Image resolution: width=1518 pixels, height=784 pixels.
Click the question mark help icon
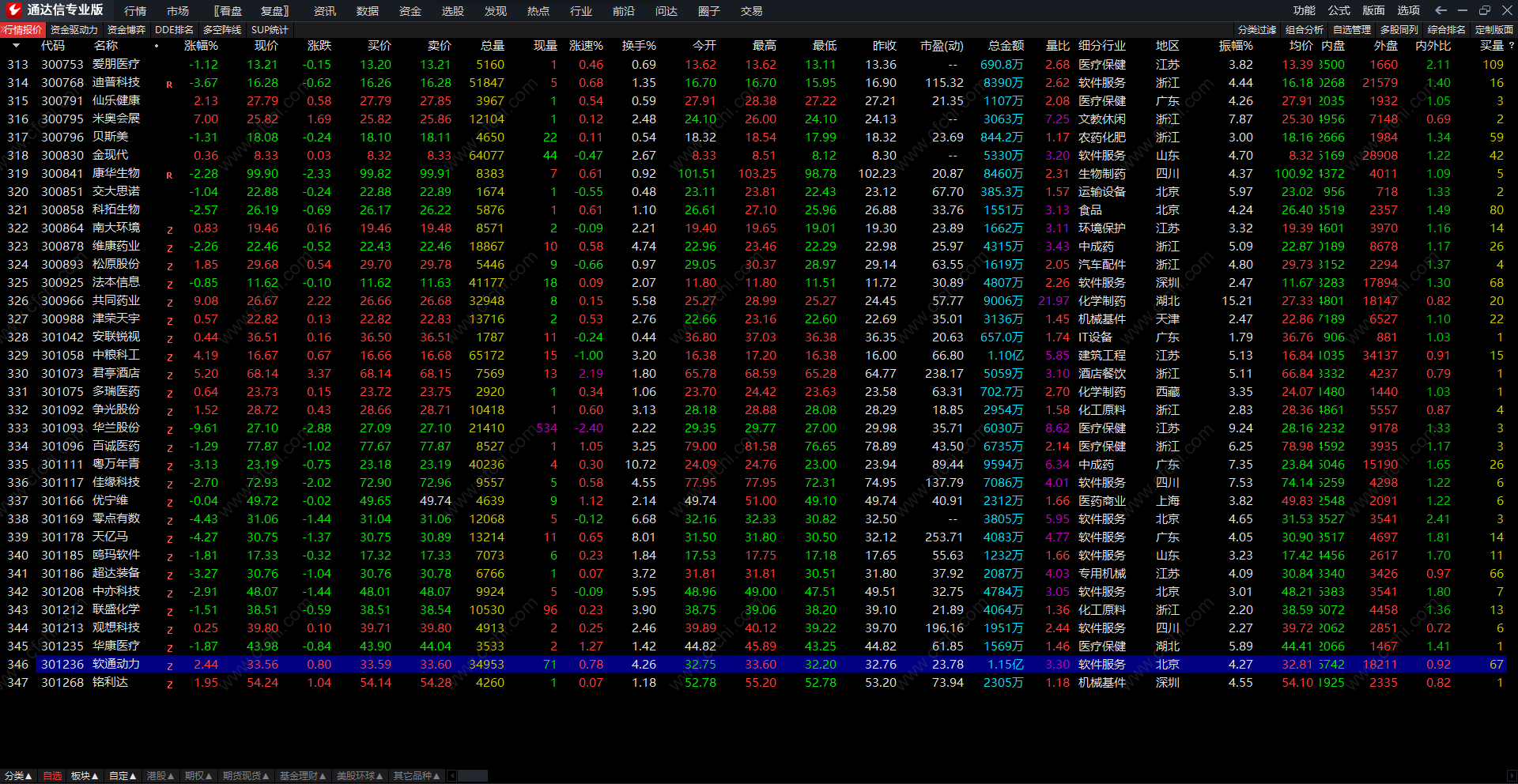pyautogui.click(x=1512, y=46)
